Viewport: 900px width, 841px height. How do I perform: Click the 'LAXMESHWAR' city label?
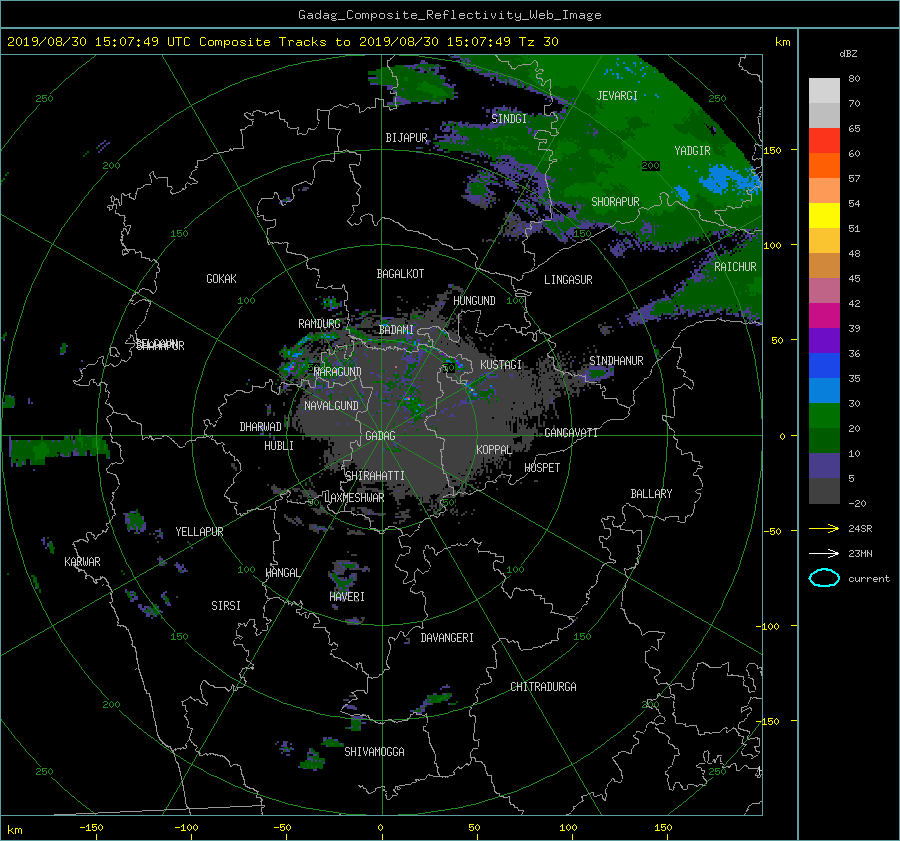(x=354, y=498)
